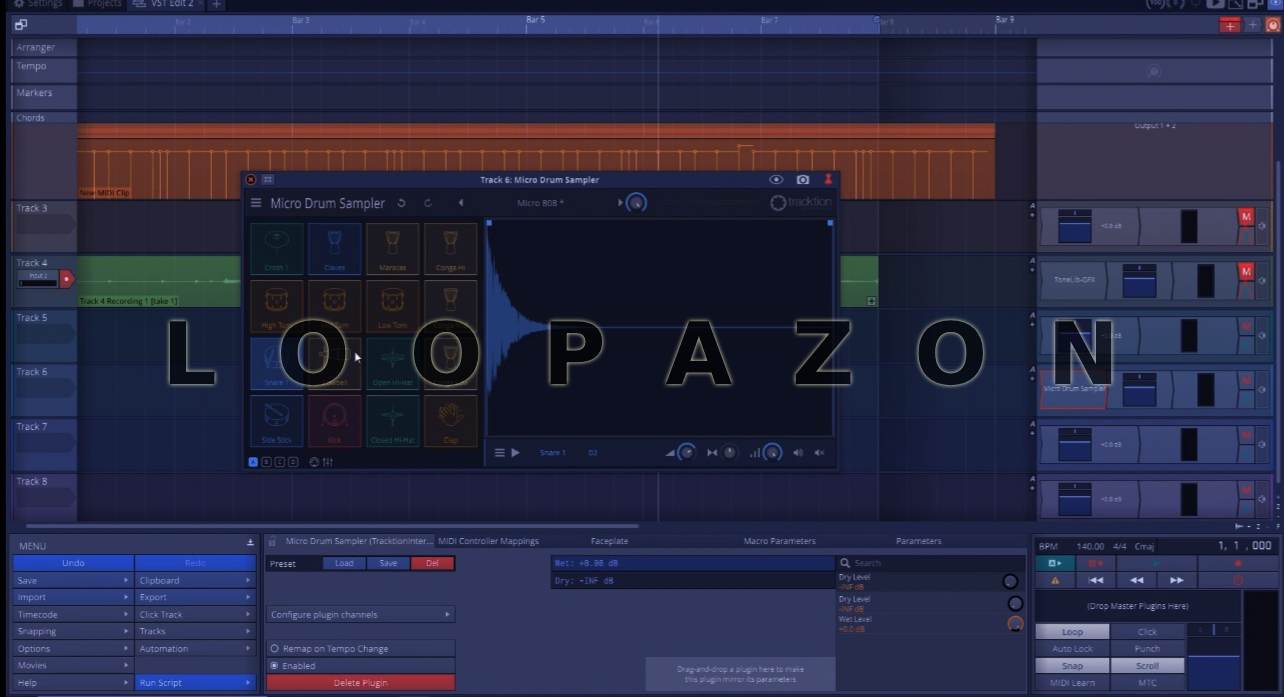
Task: Select the Kick drum pad
Action: coord(334,420)
